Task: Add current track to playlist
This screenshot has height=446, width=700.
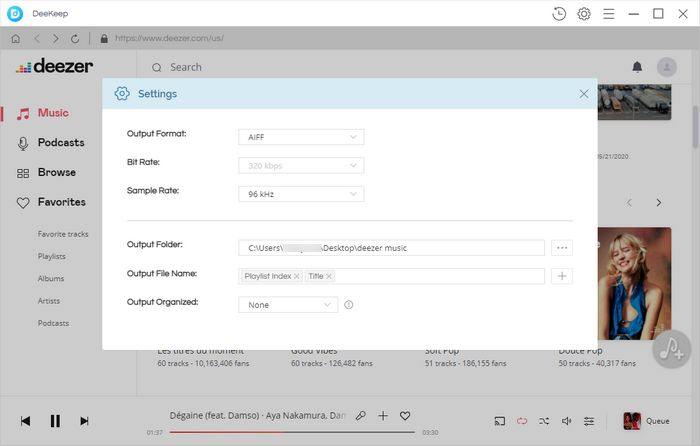Action: point(383,416)
